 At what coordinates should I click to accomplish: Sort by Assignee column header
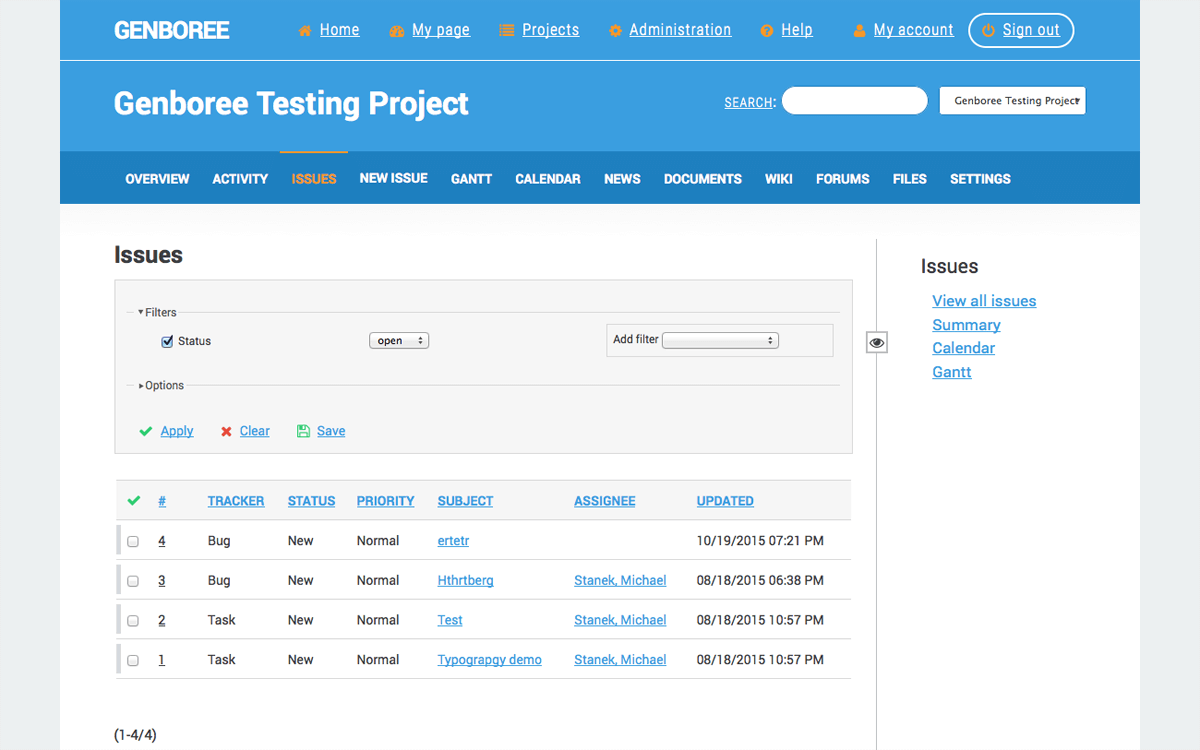tap(605, 501)
